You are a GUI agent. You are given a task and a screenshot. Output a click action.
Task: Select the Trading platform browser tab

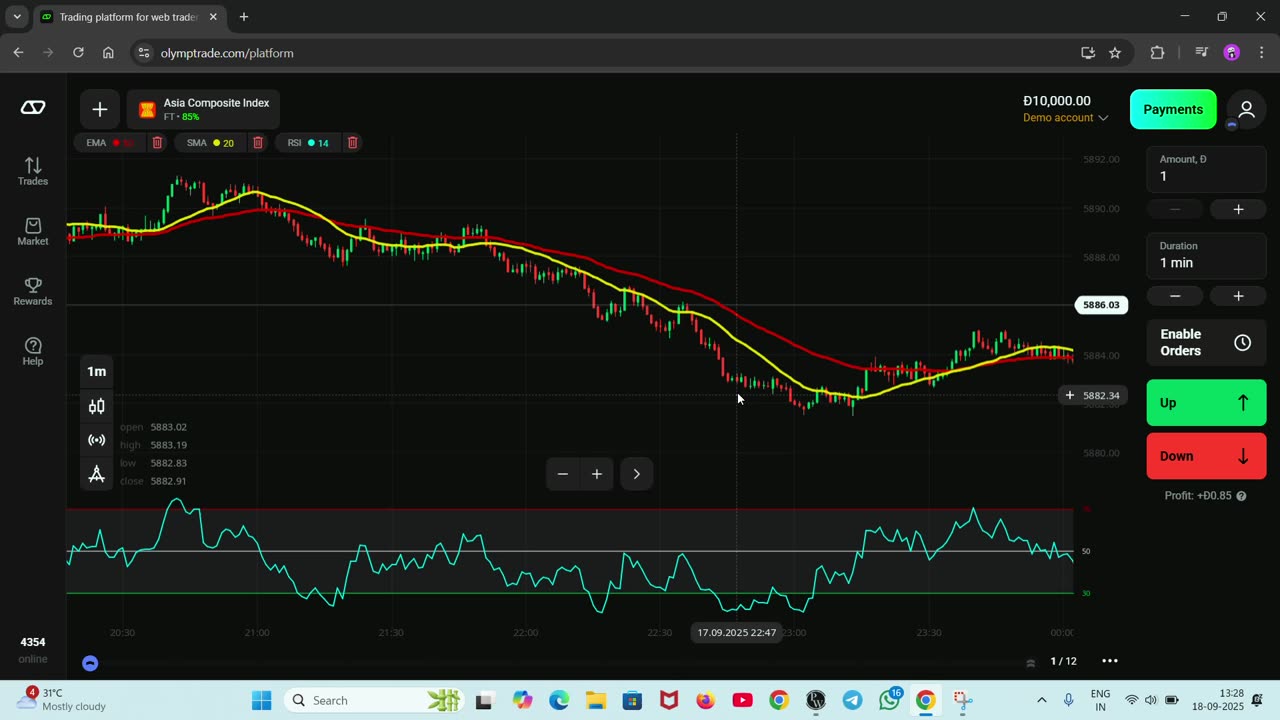[x=129, y=17]
